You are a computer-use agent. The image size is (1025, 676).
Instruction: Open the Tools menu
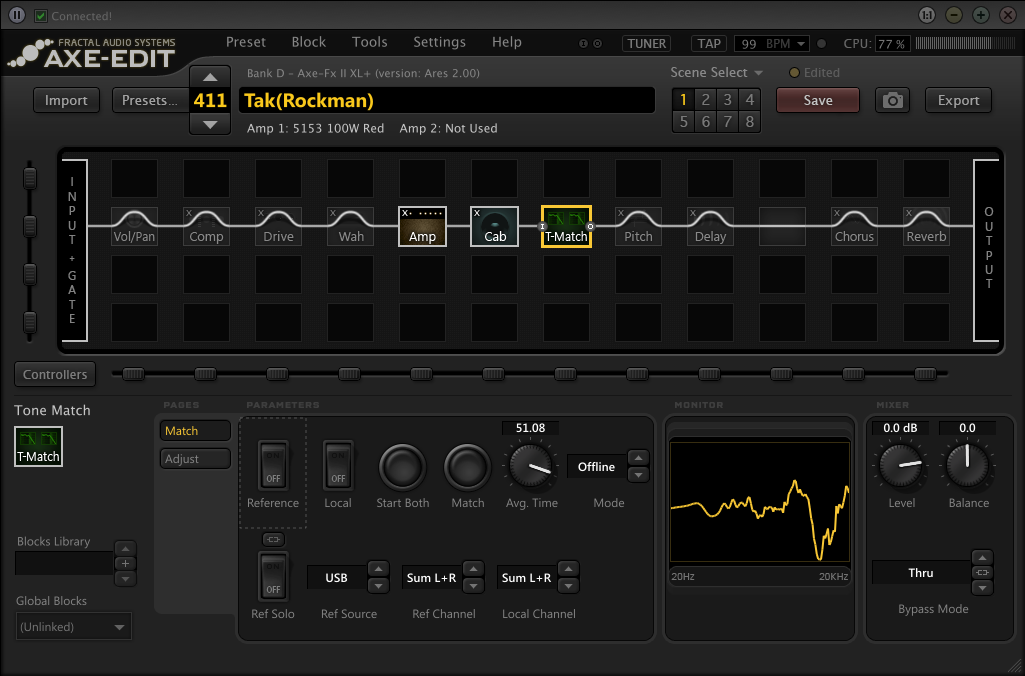tap(369, 42)
